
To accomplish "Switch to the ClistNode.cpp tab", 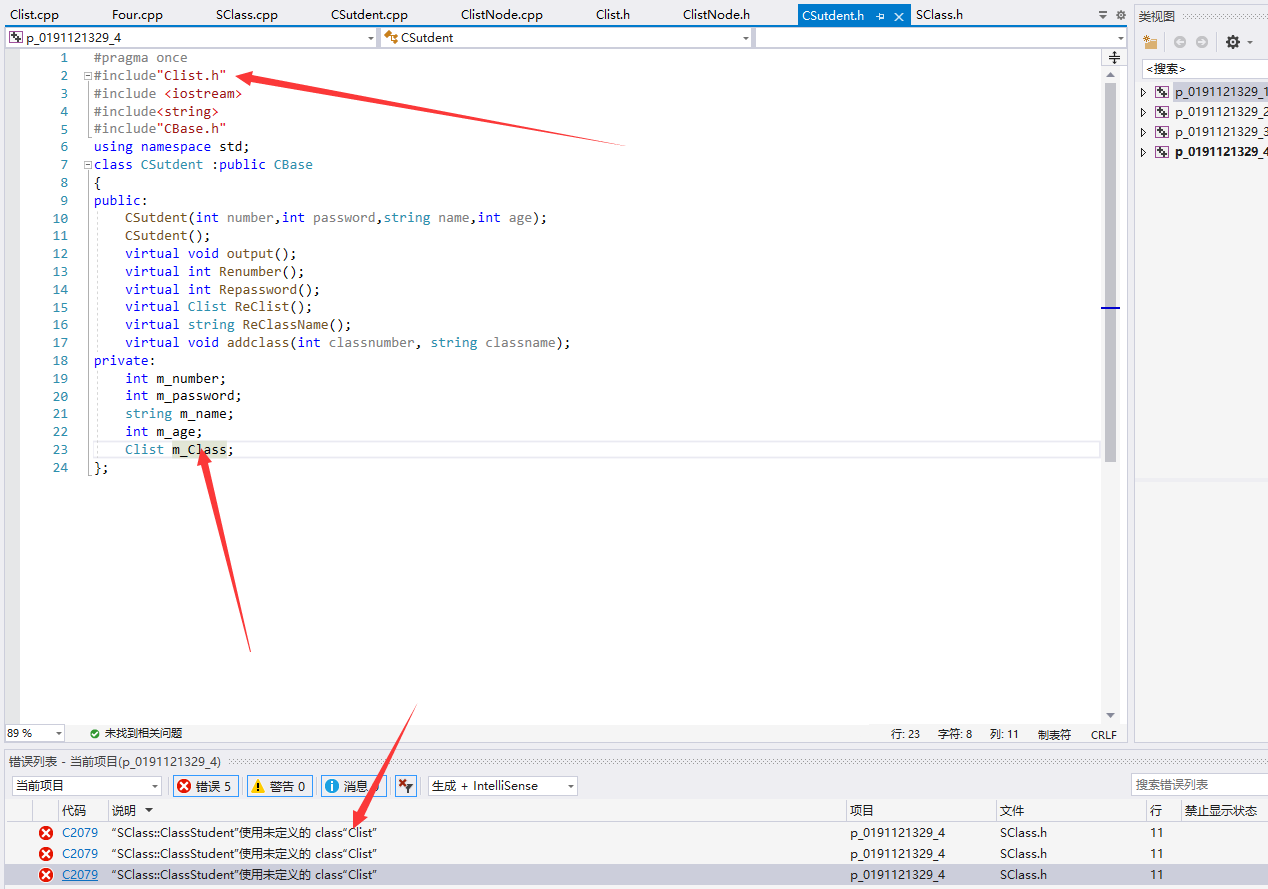I will pyautogui.click(x=502, y=15).
